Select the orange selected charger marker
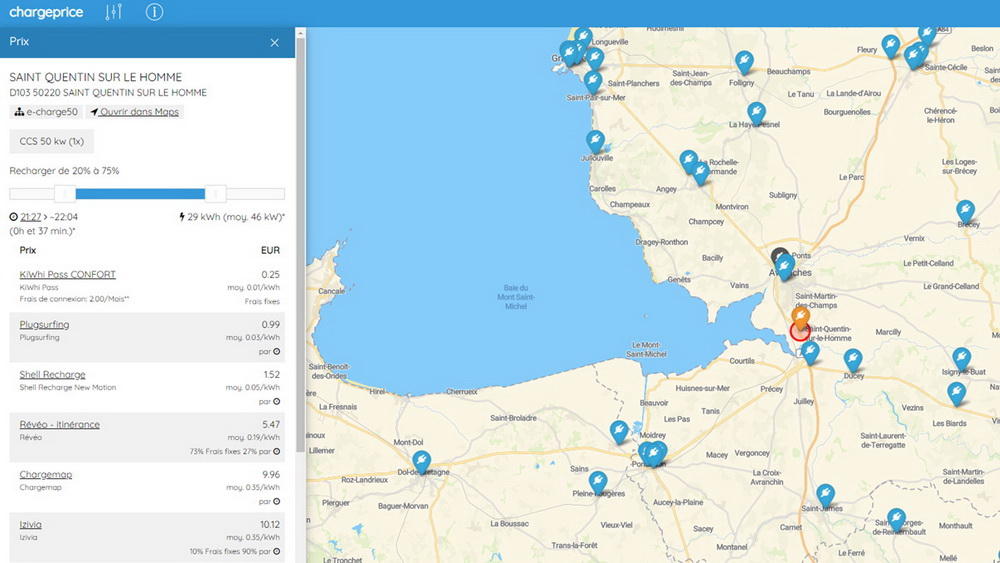This screenshot has height=563, width=1000. (x=800, y=317)
